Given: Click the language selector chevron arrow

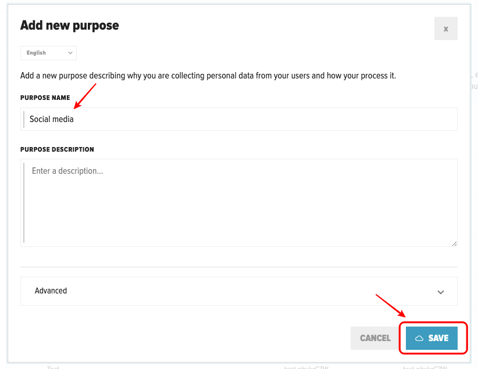Looking at the screenshot, I should click(x=70, y=53).
